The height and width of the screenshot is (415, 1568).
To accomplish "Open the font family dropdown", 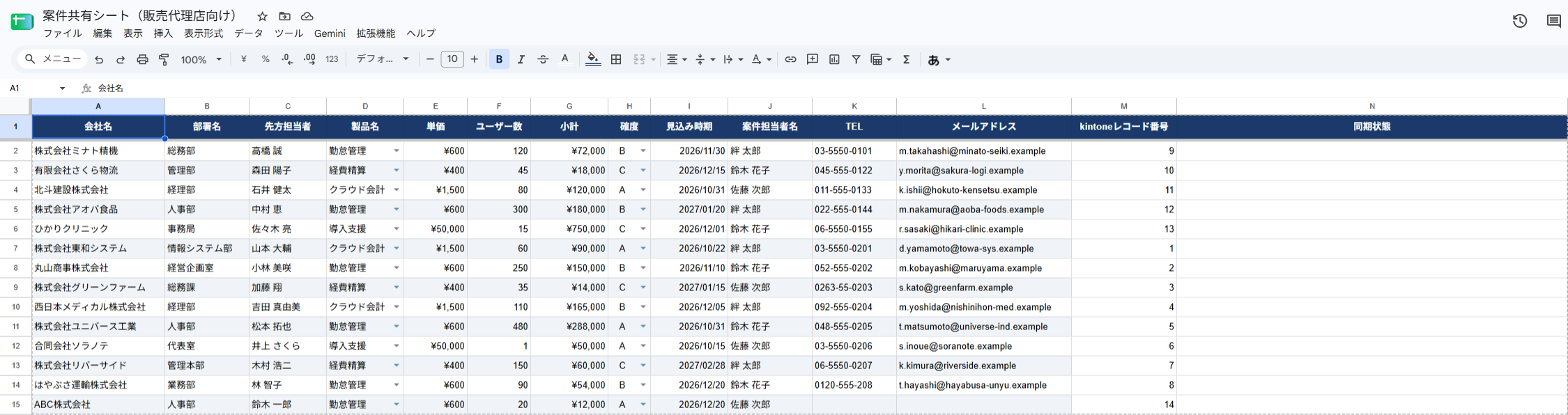I will (383, 60).
